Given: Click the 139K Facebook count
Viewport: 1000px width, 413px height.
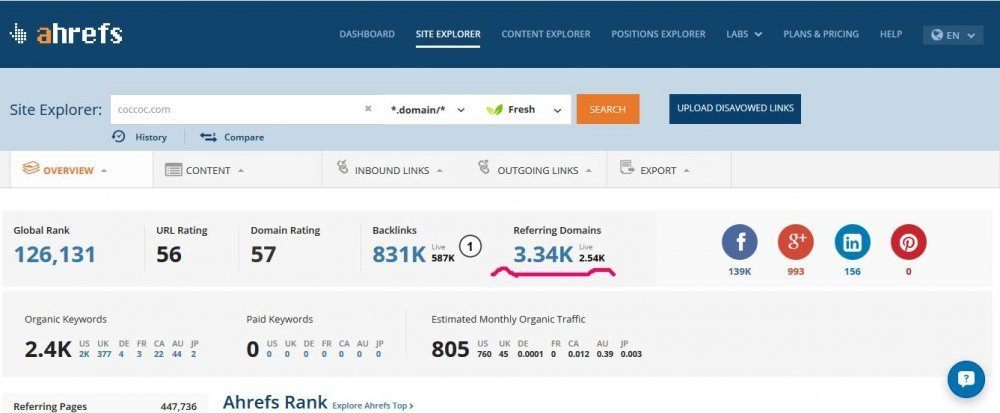Looking at the screenshot, I should (739, 272).
